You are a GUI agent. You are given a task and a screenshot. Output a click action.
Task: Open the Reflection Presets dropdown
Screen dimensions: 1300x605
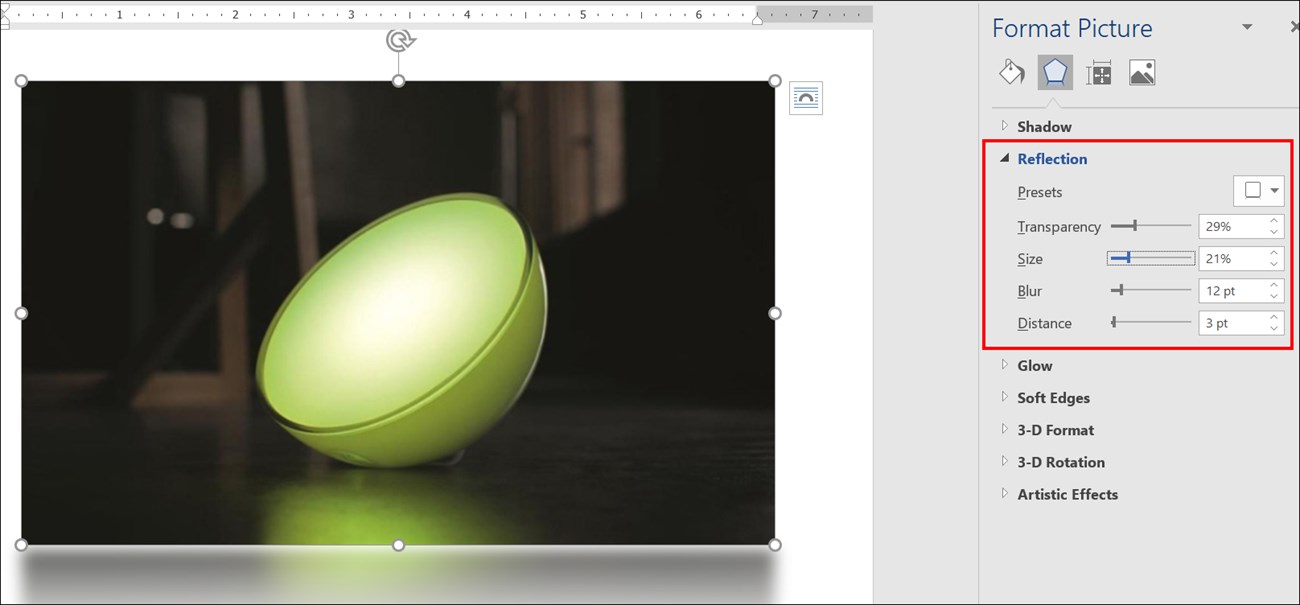pyautogui.click(x=1259, y=191)
